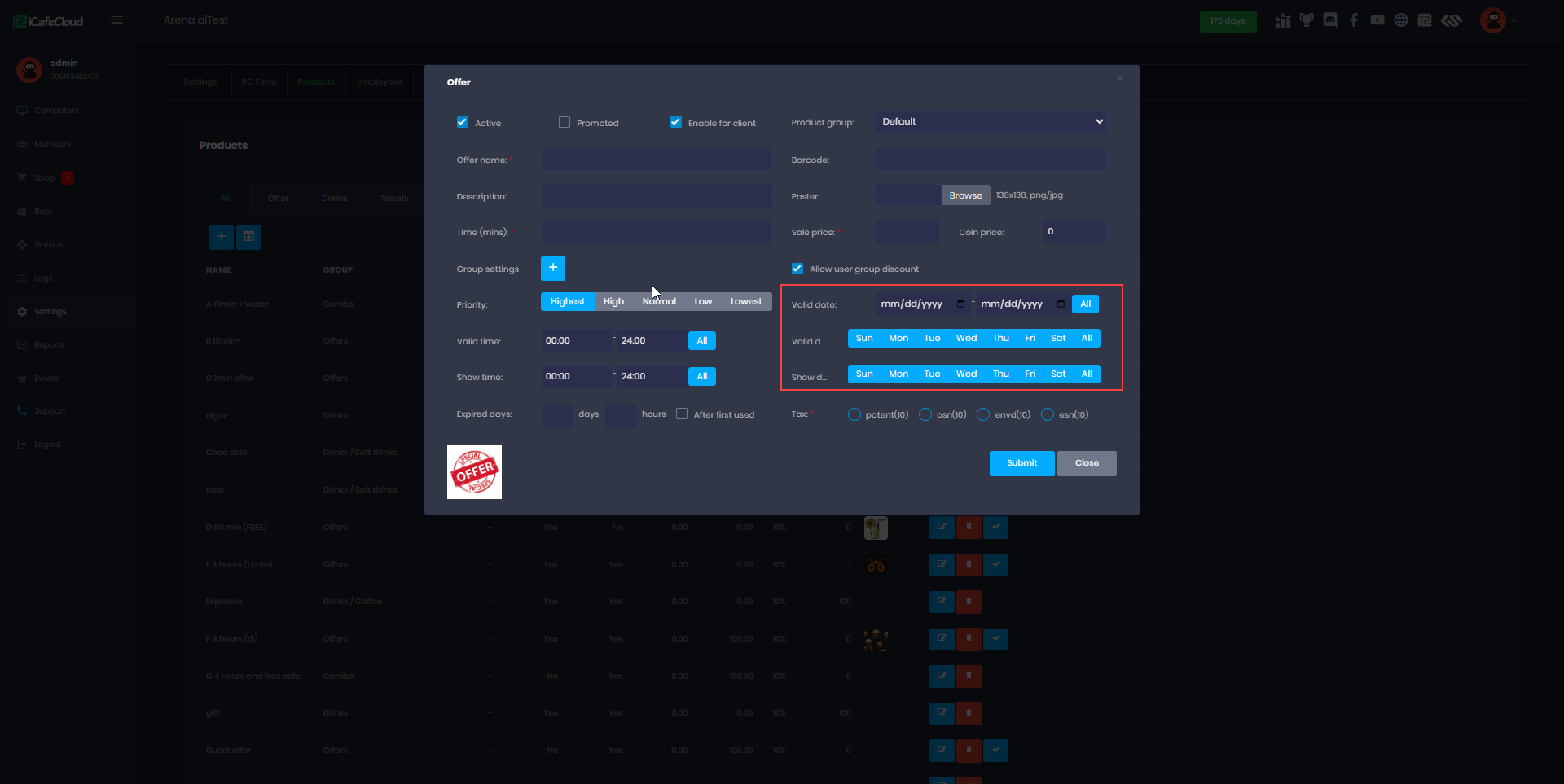The image size is (1564, 784).
Task: Set priority to High
Action: tap(613, 301)
